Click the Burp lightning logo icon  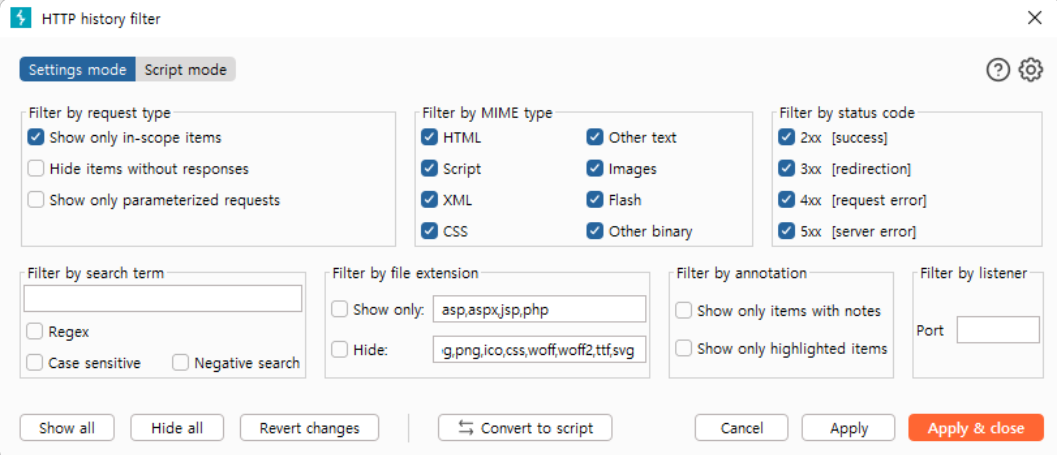pos(21,18)
